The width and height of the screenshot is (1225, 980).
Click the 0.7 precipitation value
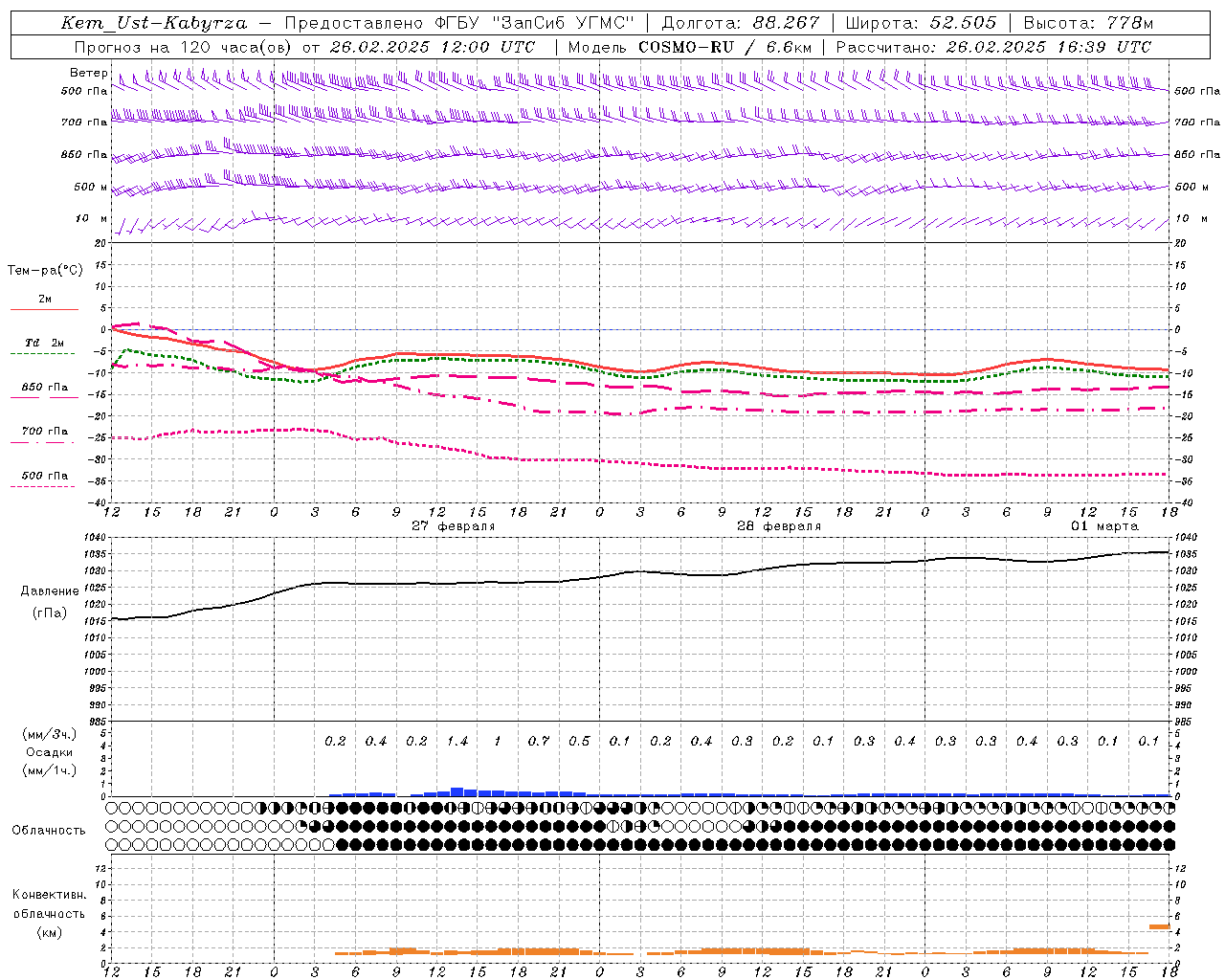[539, 742]
